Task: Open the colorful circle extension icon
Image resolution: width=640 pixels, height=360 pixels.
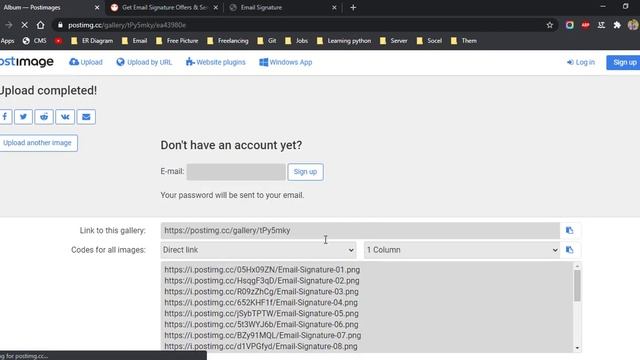Action: pos(569,25)
